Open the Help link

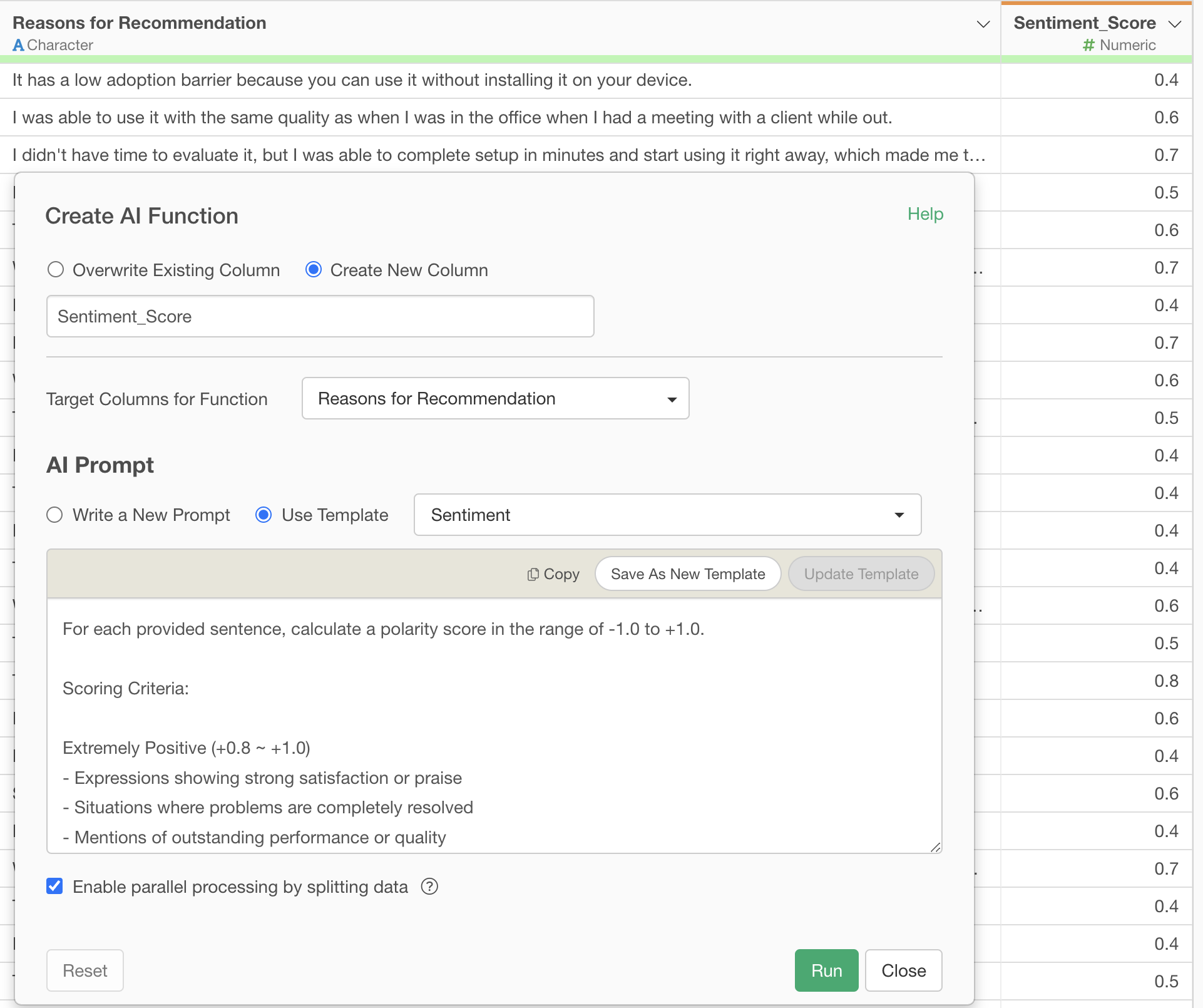[925, 214]
